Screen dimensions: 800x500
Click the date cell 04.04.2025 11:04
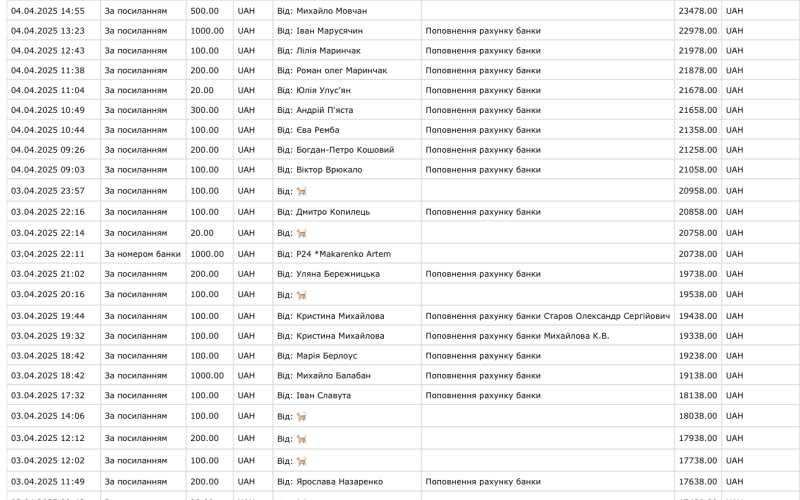click(x=48, y=90)
